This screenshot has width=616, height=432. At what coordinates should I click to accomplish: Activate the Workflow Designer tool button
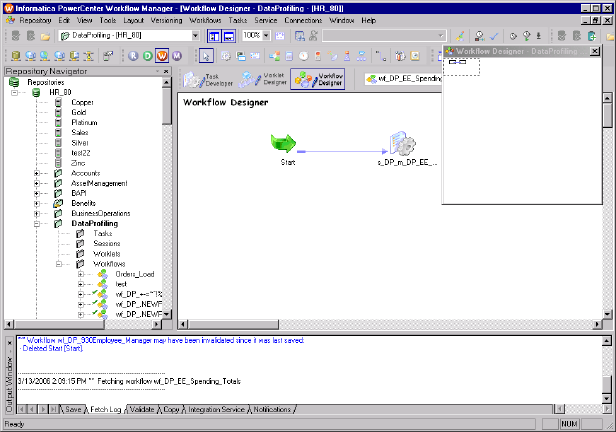[318, 79]
